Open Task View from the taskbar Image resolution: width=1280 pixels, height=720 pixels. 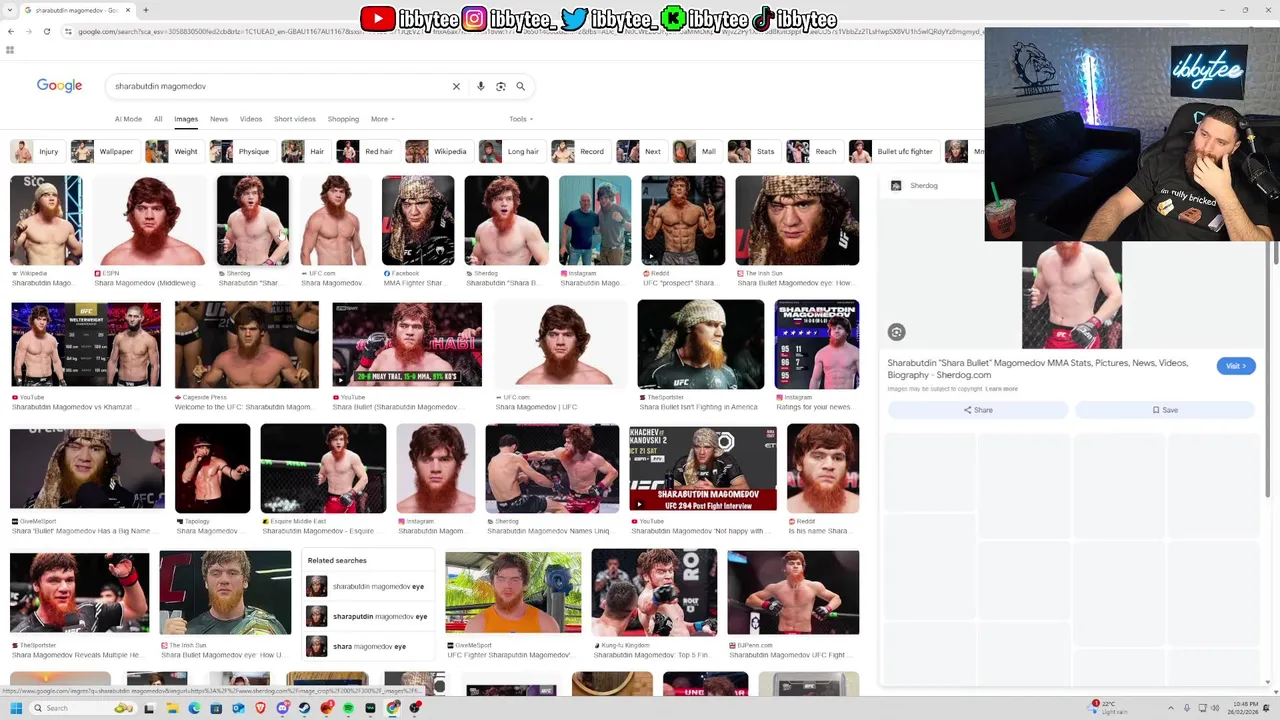click(x=149, y=708)
